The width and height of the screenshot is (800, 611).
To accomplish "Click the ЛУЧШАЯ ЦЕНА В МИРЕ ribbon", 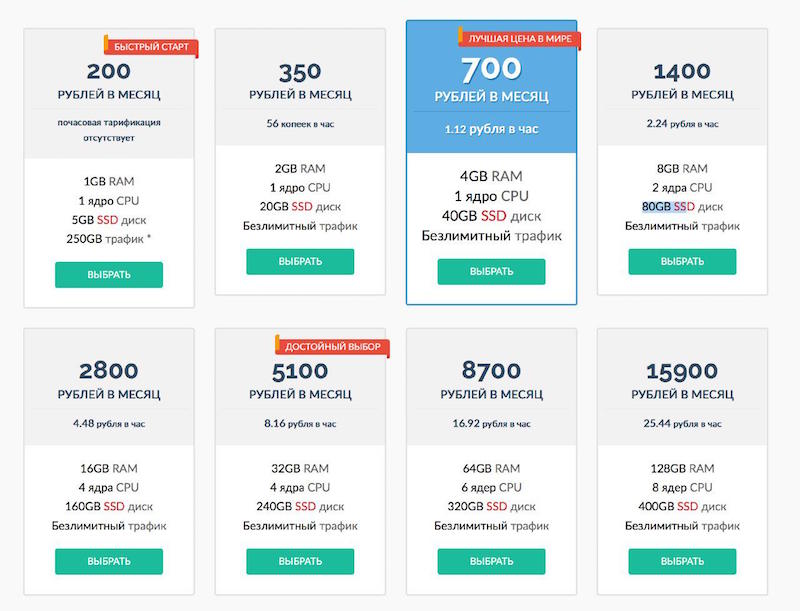I will (x=513, y=39).
